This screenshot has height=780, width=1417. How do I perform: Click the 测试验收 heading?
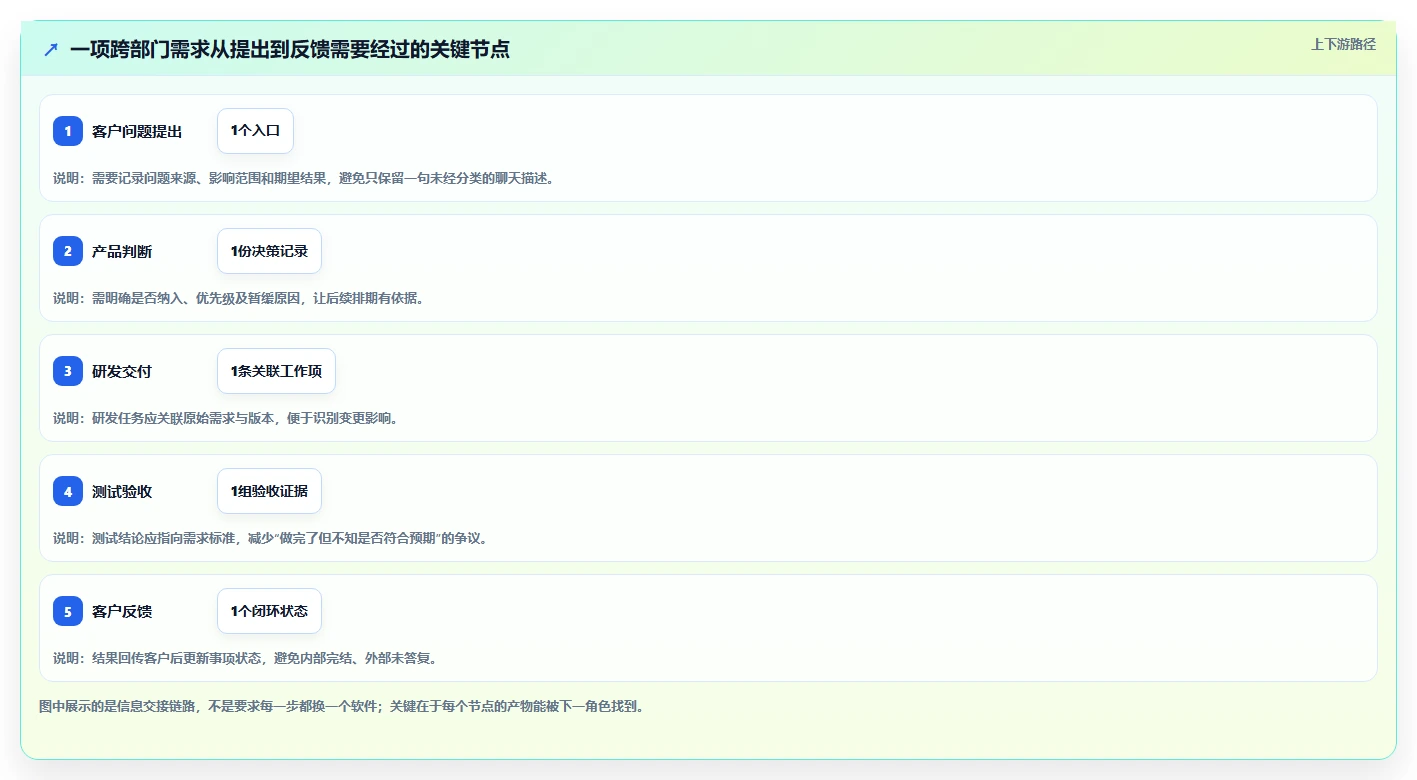click(x=122, y=491)
